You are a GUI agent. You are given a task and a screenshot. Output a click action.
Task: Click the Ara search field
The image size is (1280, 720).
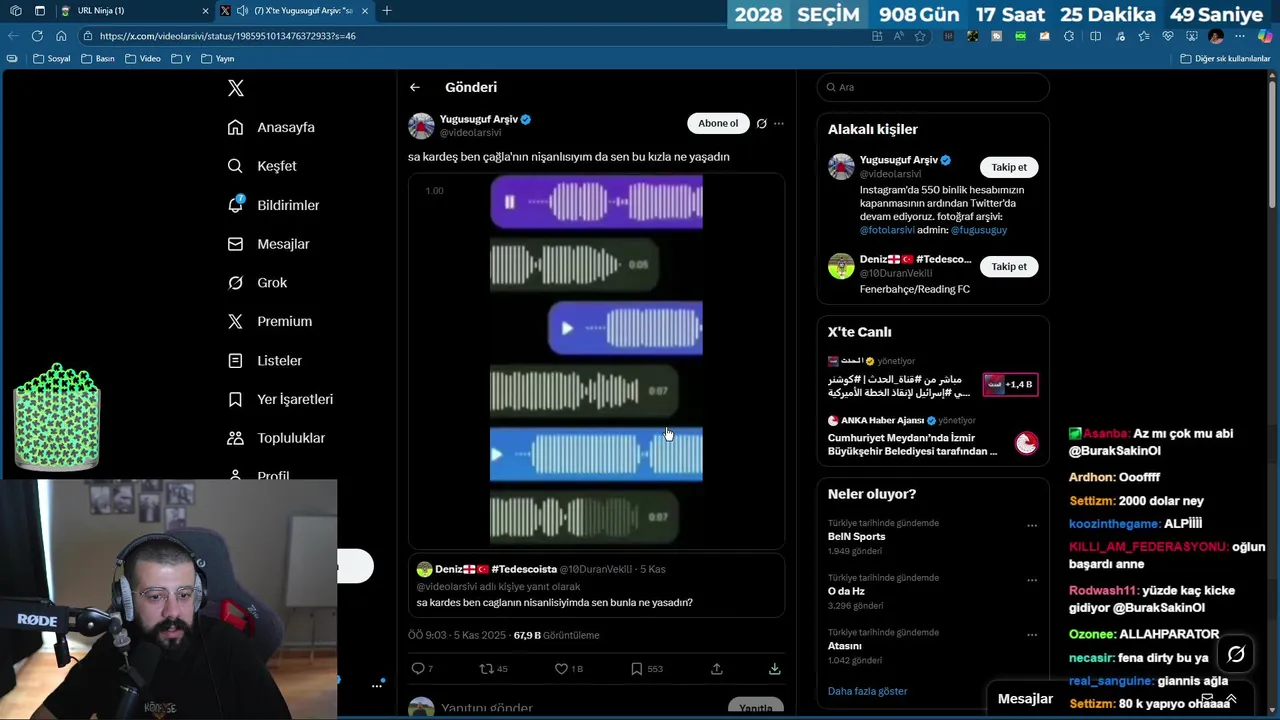(x=933, y=87)
